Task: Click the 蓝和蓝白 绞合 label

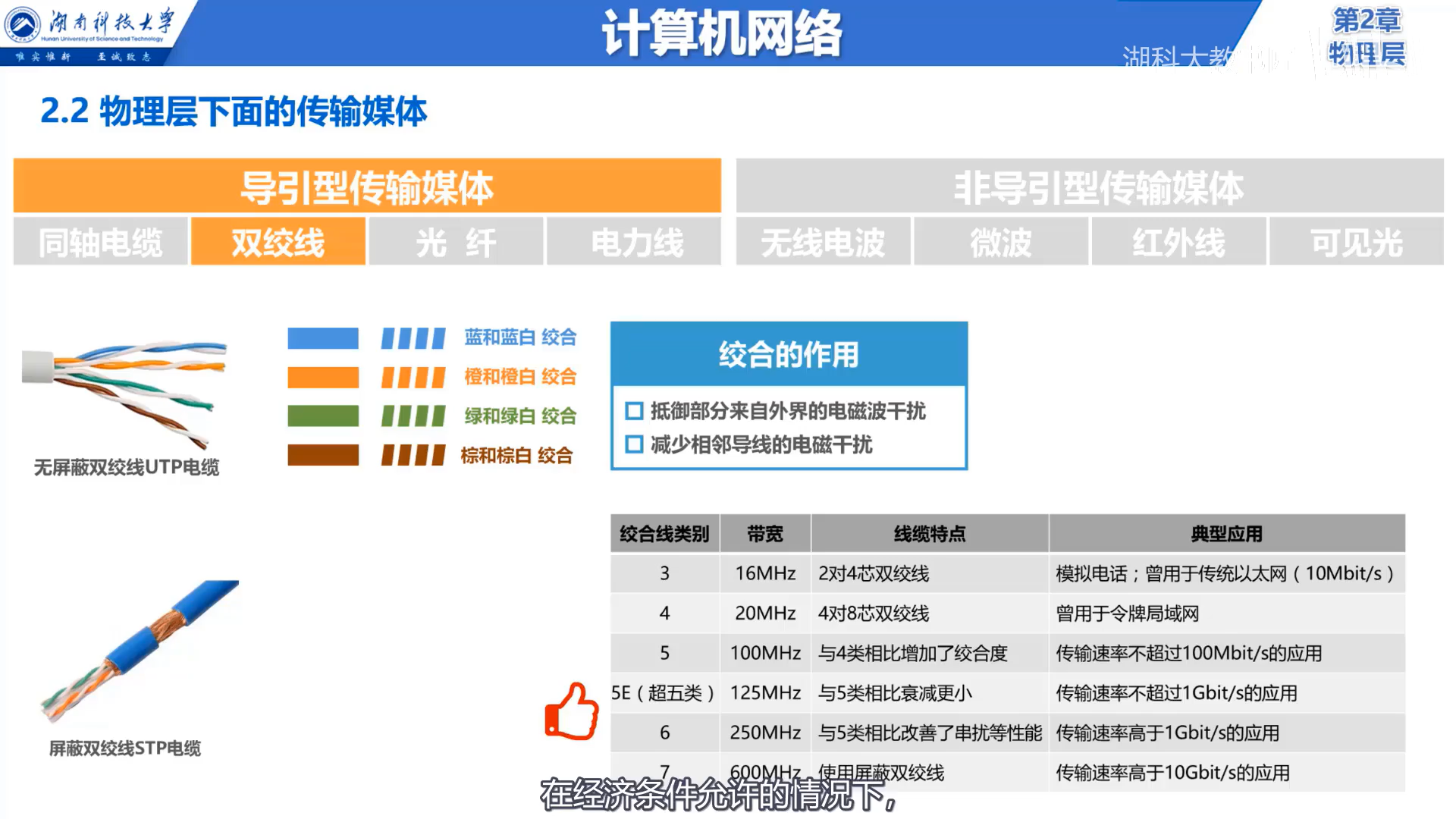Action: tap(520, 337)
